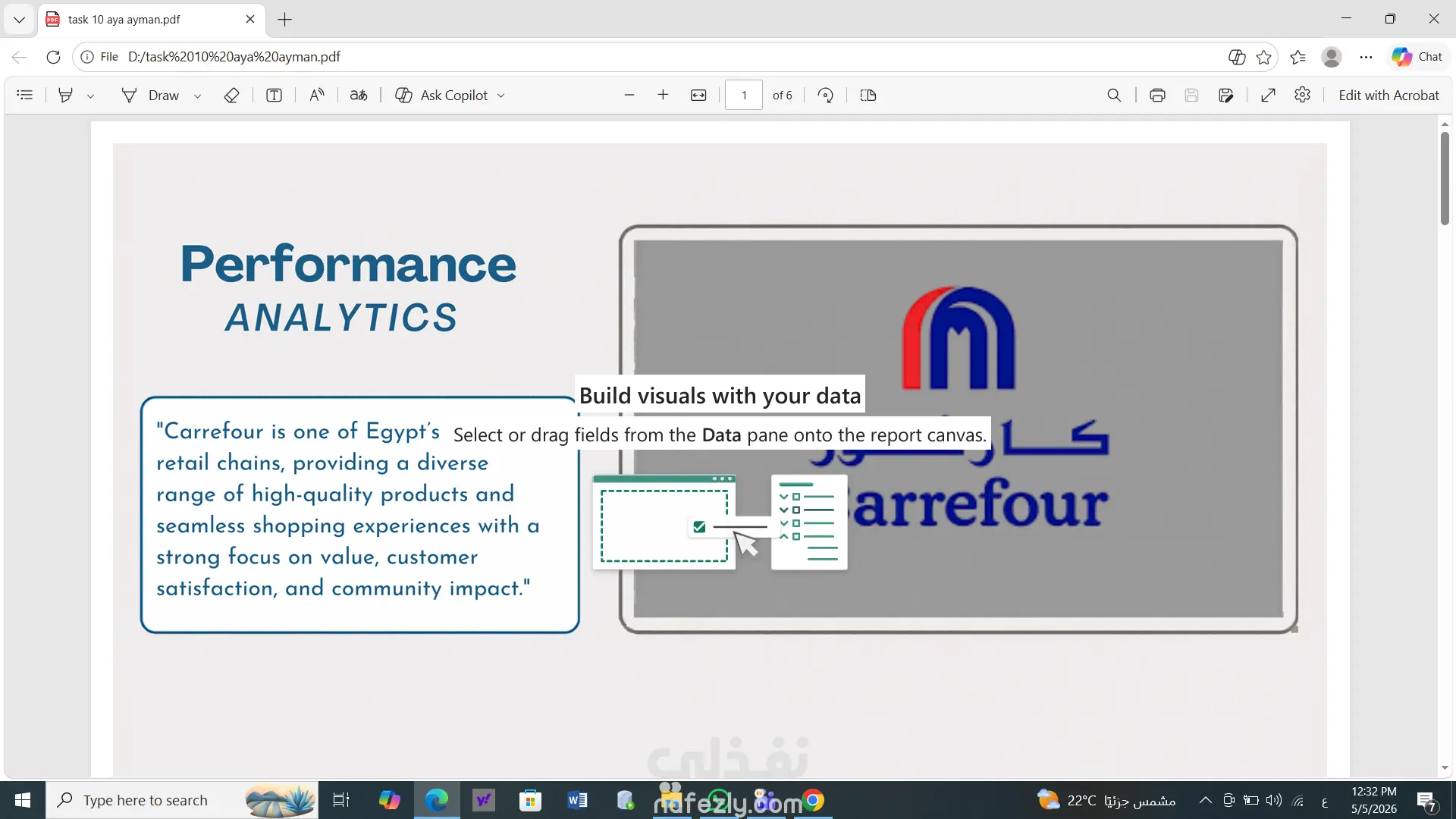Open Copilot Chat sidebar

point(1417,57)
